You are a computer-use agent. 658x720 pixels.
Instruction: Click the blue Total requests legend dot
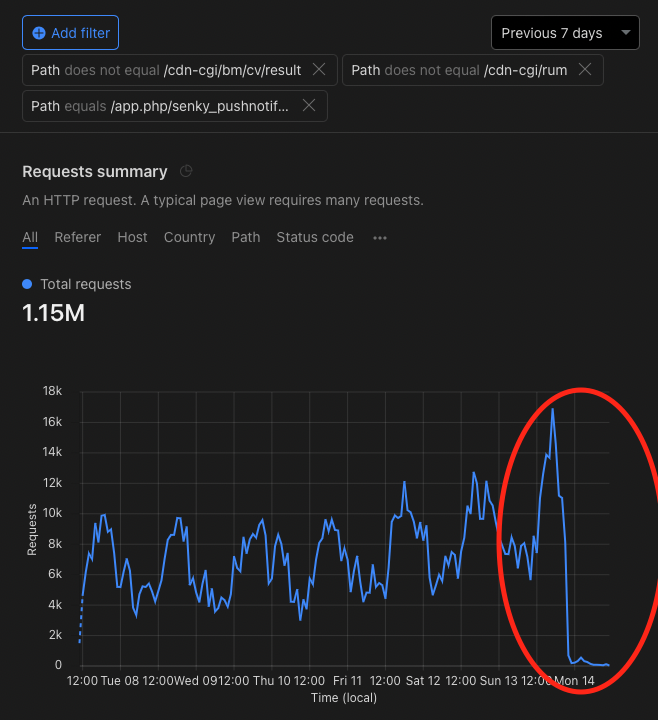click(x=27, y=285)
